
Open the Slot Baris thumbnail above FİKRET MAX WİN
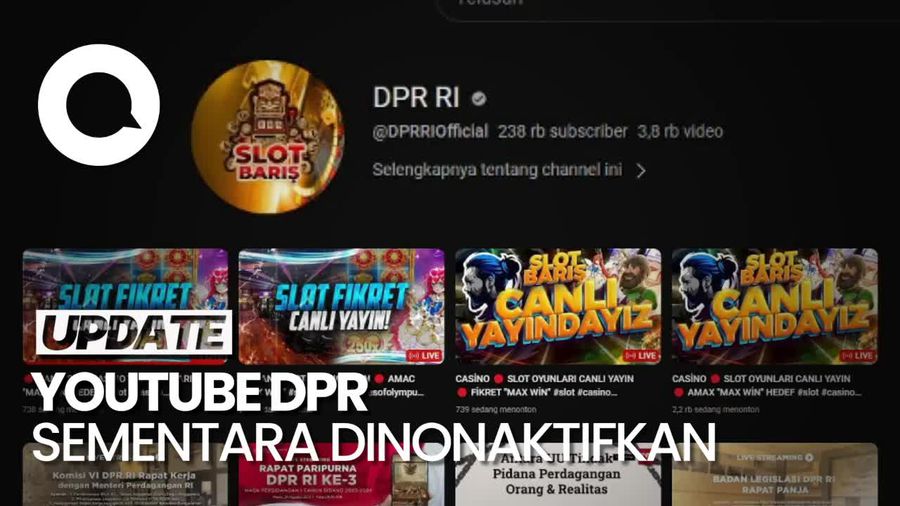pyautogui.click(x=558, y=306)
